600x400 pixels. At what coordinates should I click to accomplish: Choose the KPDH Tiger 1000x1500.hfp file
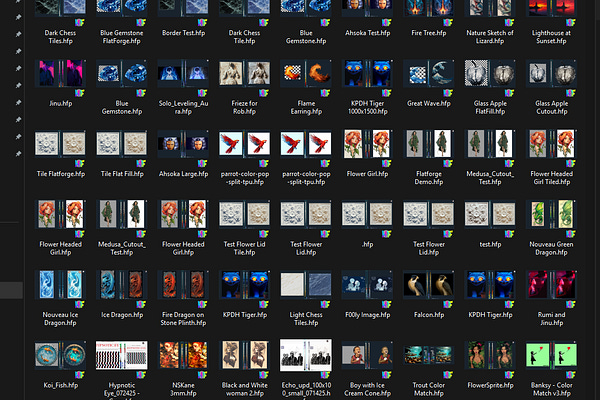(x=367, y=87)
